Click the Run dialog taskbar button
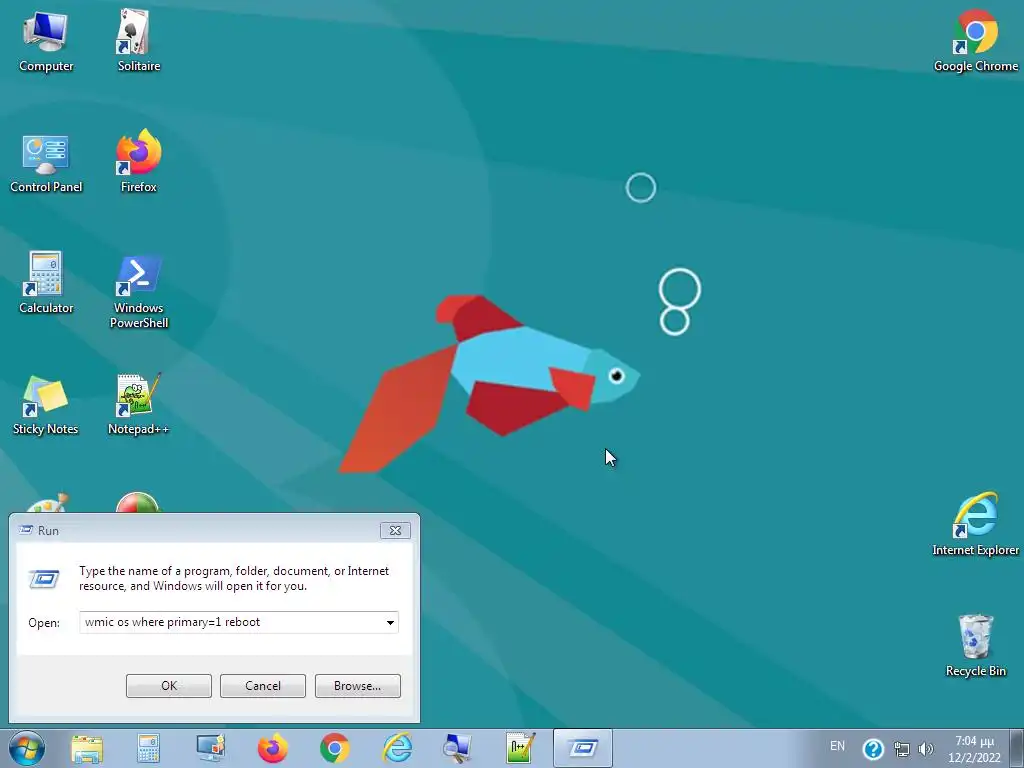Image resolution: width=1024 pixels, height=768 pixels. click(x=583, y=748)
